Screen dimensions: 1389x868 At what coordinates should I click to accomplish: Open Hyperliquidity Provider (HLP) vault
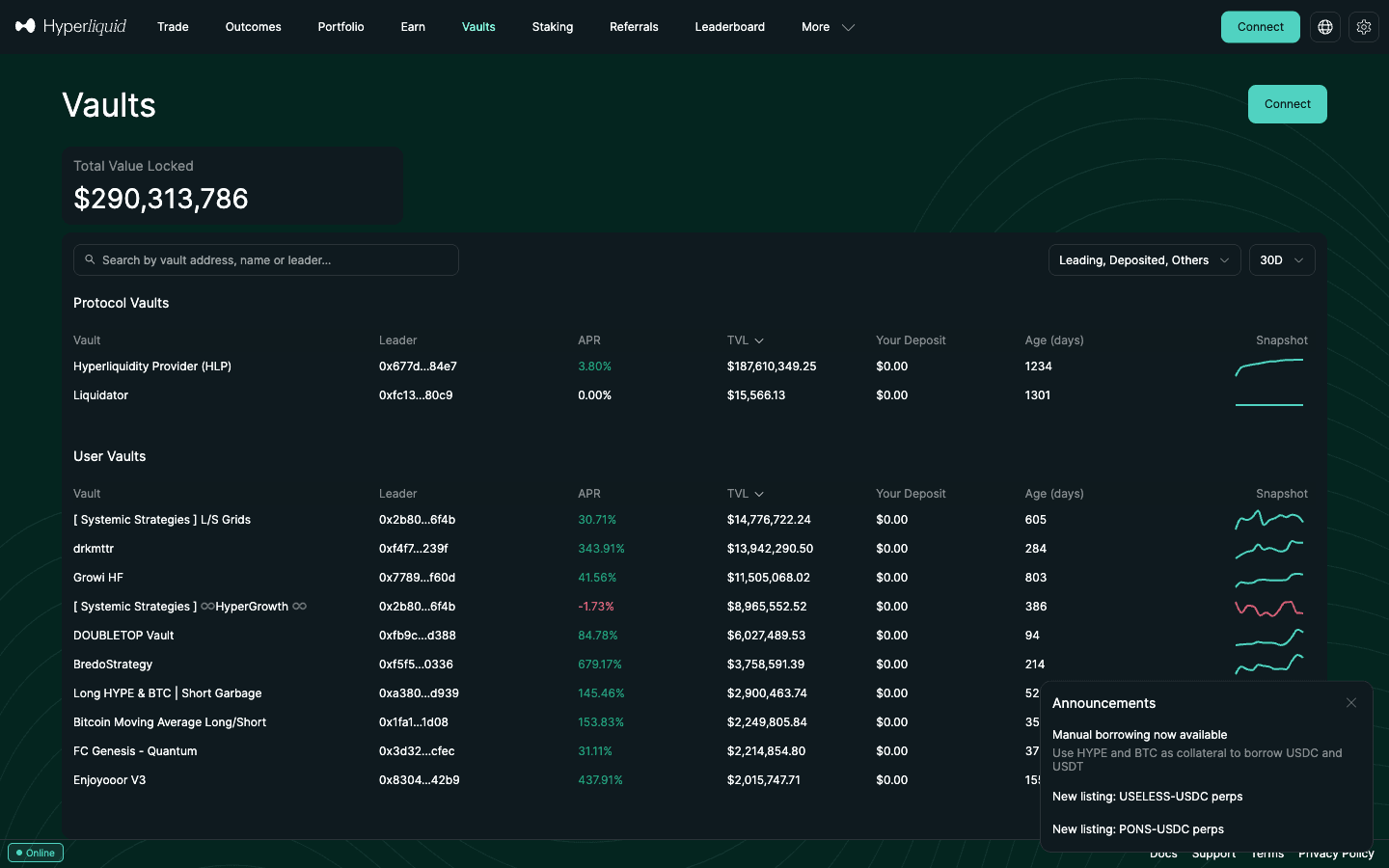pyautogui.click(x=152, y=366)
